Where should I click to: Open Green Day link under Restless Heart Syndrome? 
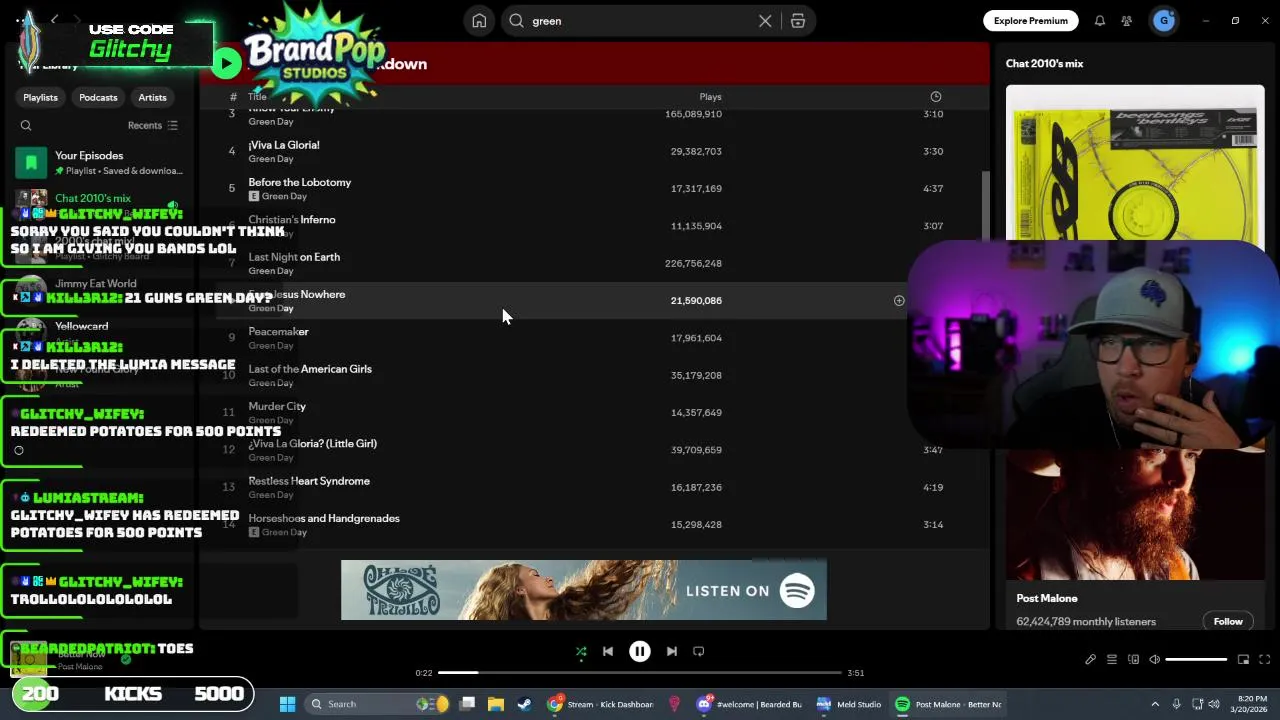click(270, 495)
